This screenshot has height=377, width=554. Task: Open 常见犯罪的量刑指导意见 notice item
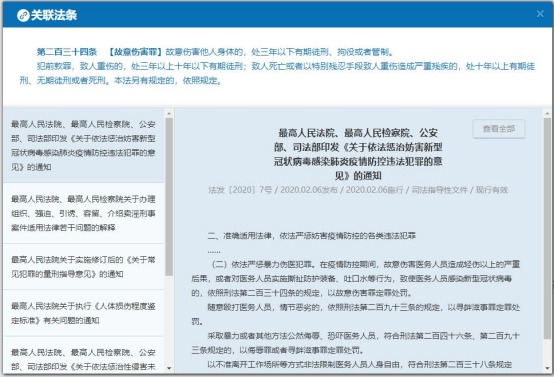click(x=83, y=267)
